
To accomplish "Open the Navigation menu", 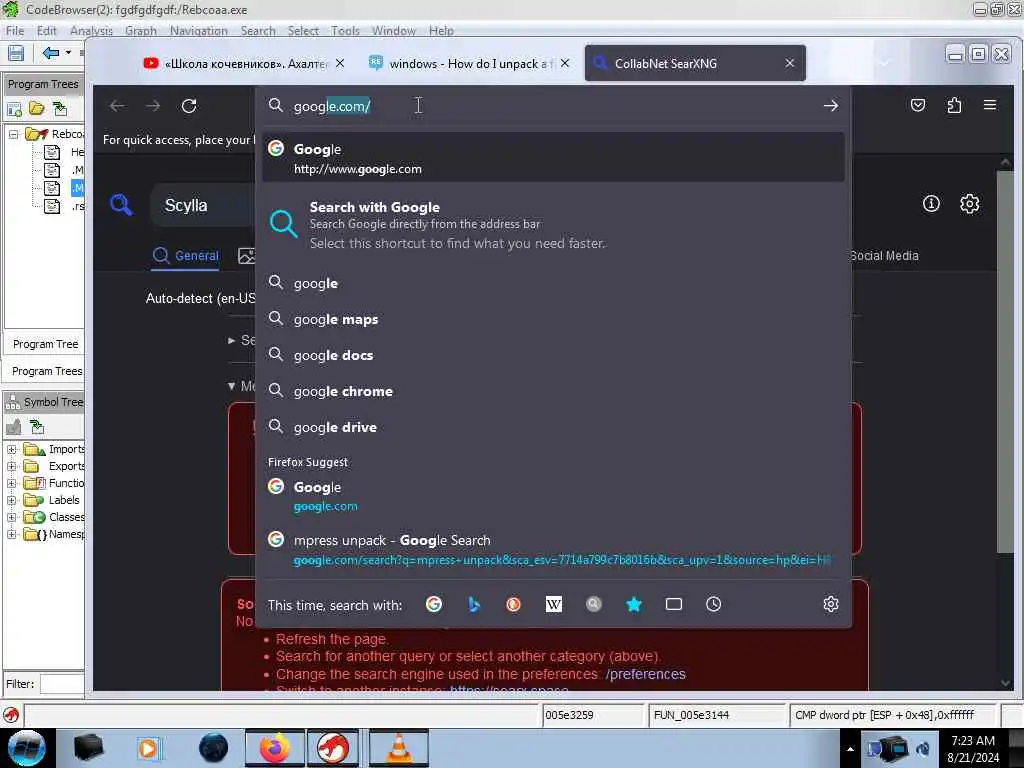I will [199, 31].
